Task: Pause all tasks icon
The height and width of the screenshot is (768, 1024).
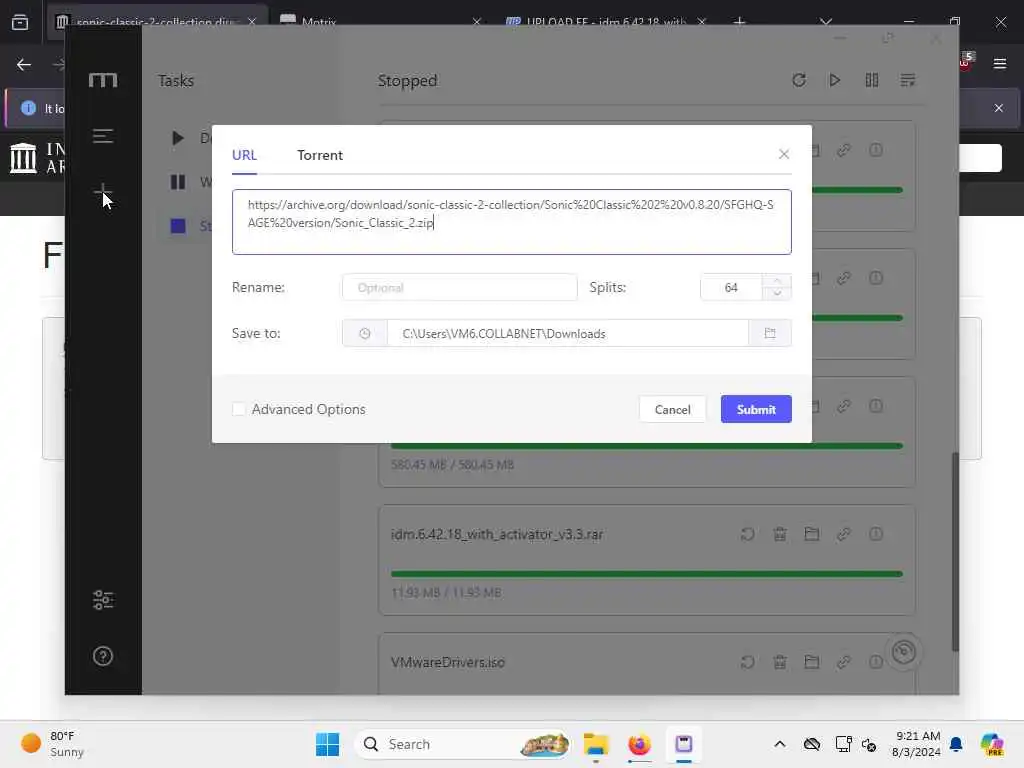Action: click(871, 80)
